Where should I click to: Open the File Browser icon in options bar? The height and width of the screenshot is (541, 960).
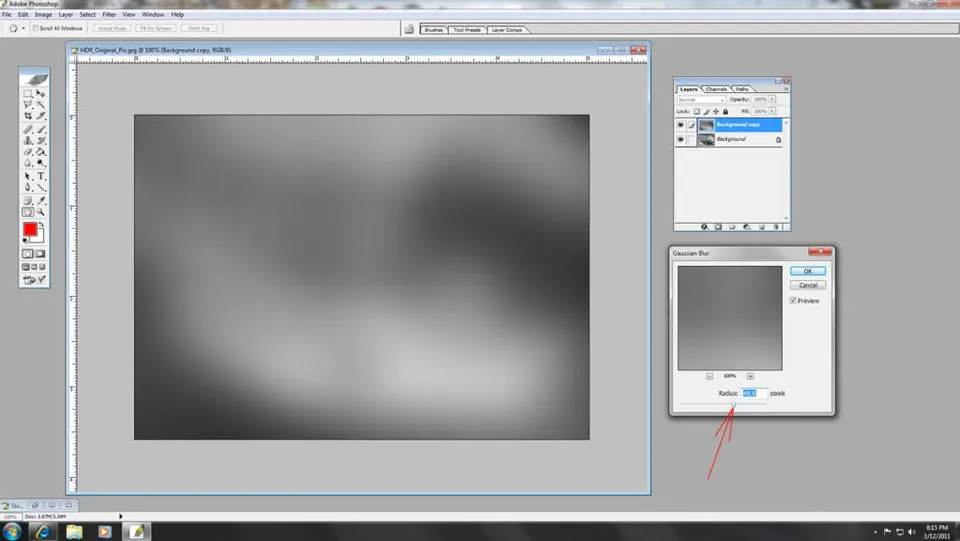click(x=409, y=29)
